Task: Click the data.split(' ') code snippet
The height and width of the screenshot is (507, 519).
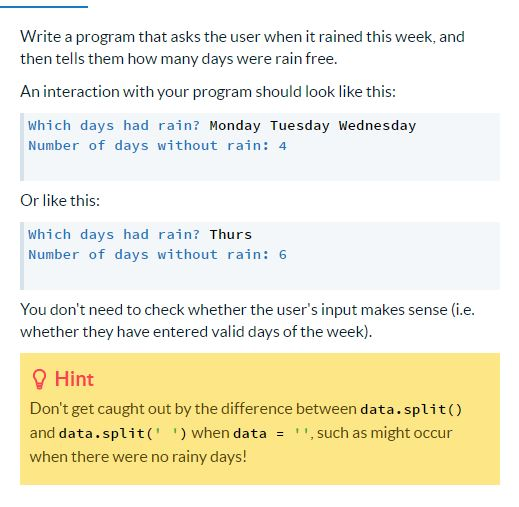Action: [x=123, y=433]
